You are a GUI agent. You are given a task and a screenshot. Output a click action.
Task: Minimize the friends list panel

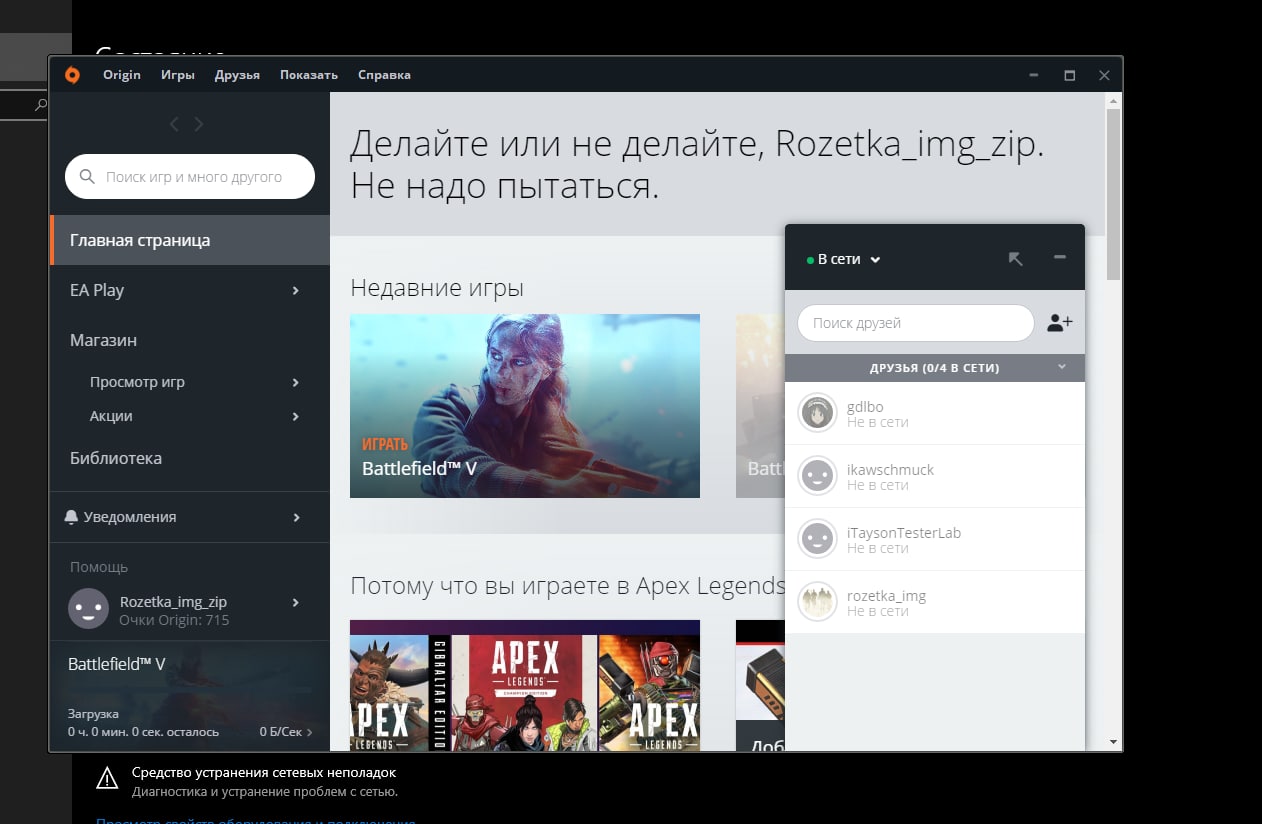[1060, 258]
